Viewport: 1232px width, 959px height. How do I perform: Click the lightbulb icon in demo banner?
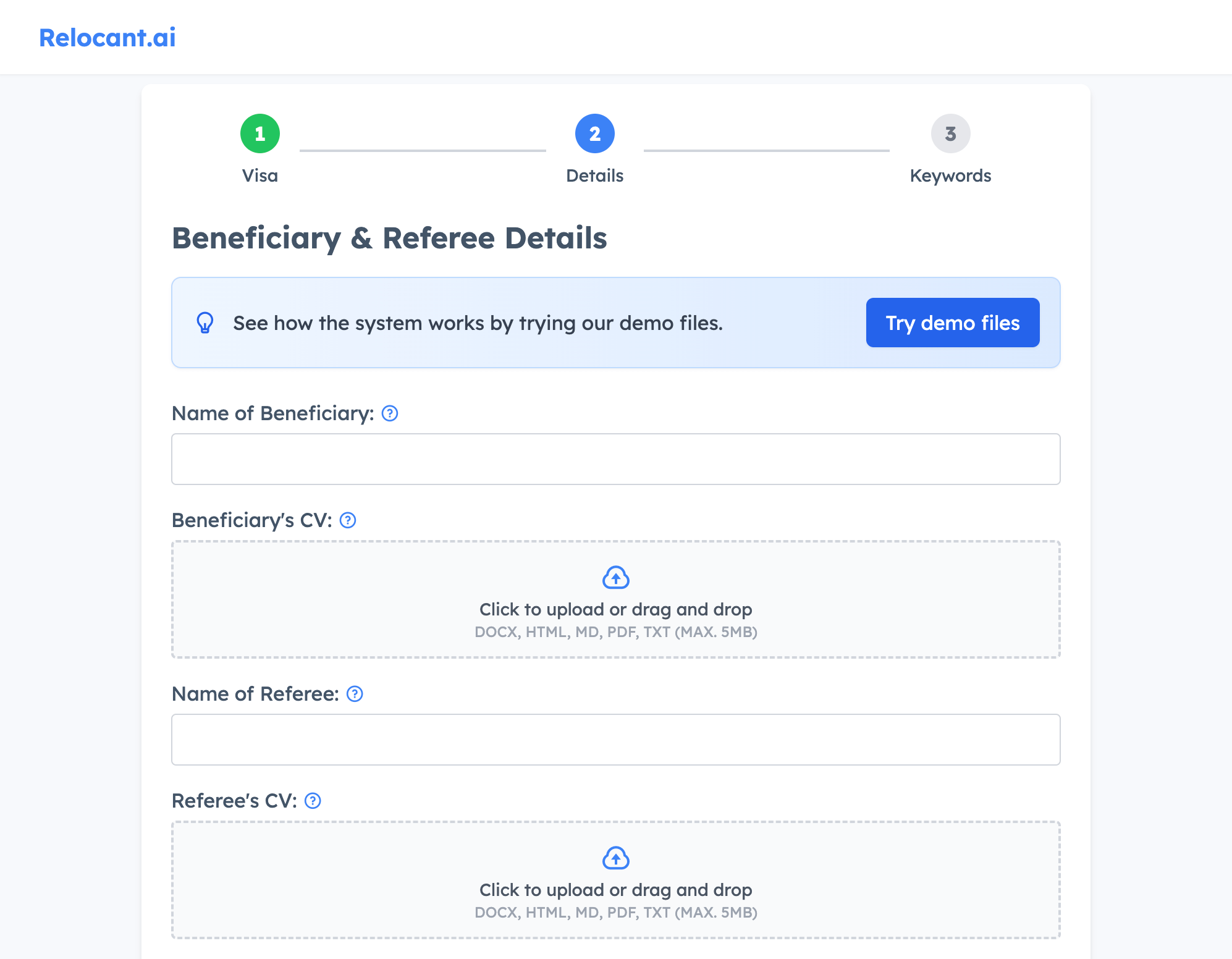click(205, 323)
